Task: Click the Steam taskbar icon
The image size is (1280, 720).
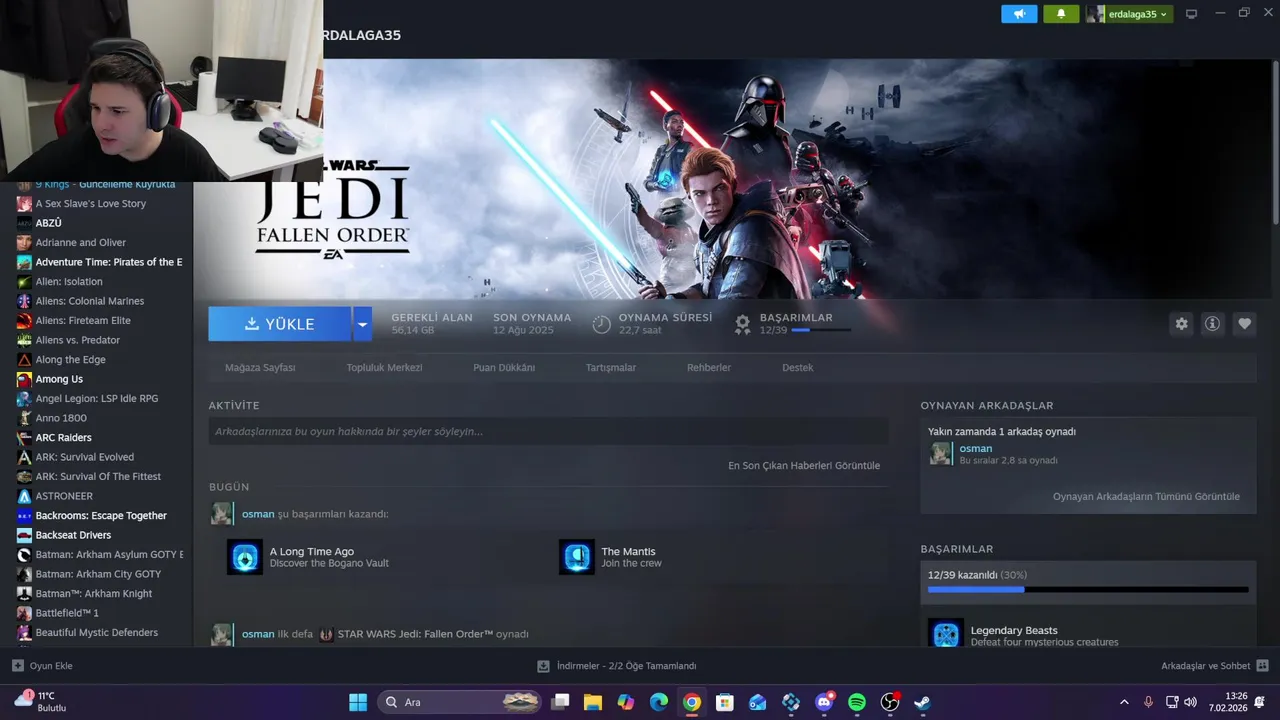Action: coord(922,702)
